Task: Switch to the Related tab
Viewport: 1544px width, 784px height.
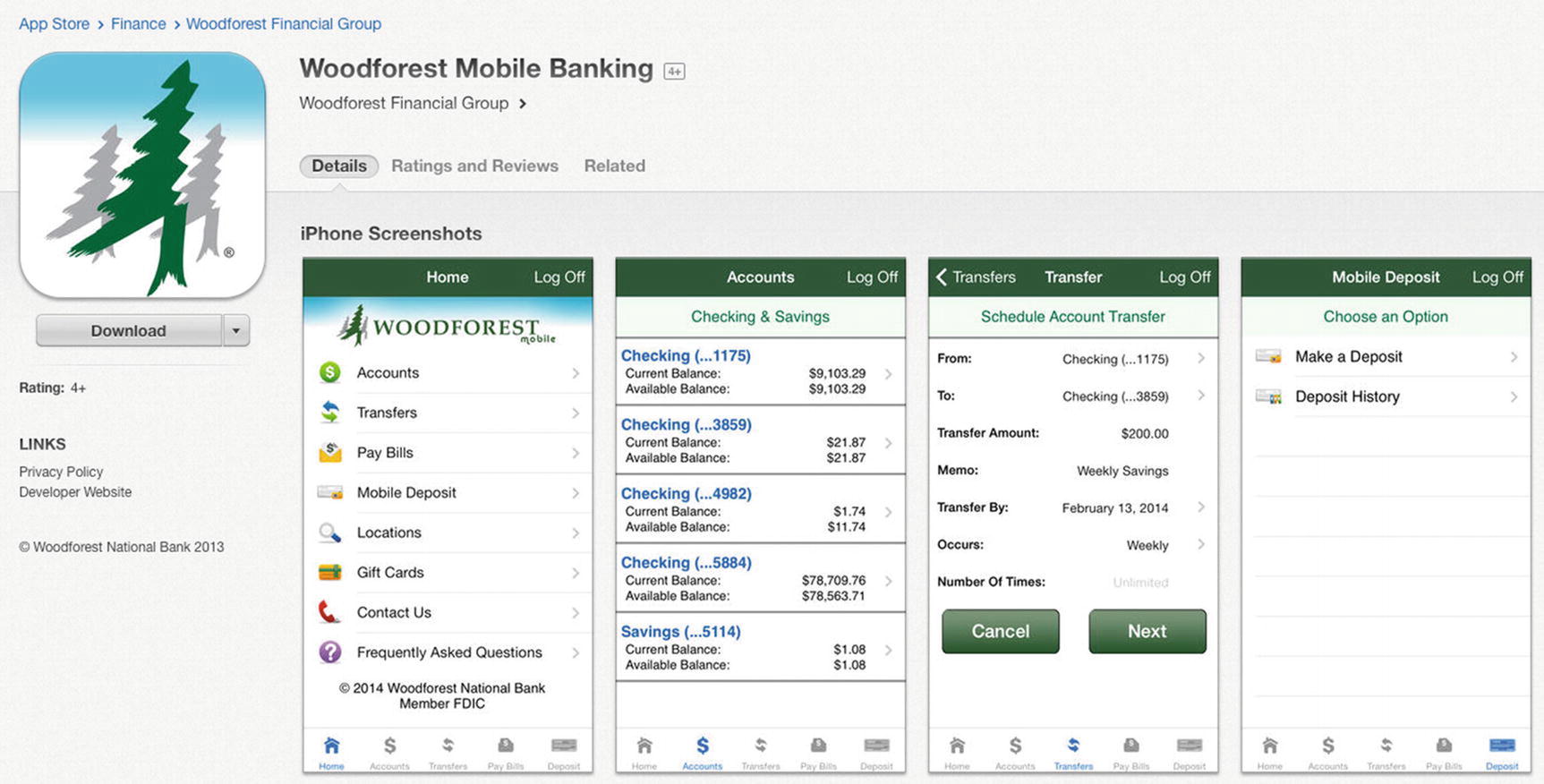Action: point(615,166)
